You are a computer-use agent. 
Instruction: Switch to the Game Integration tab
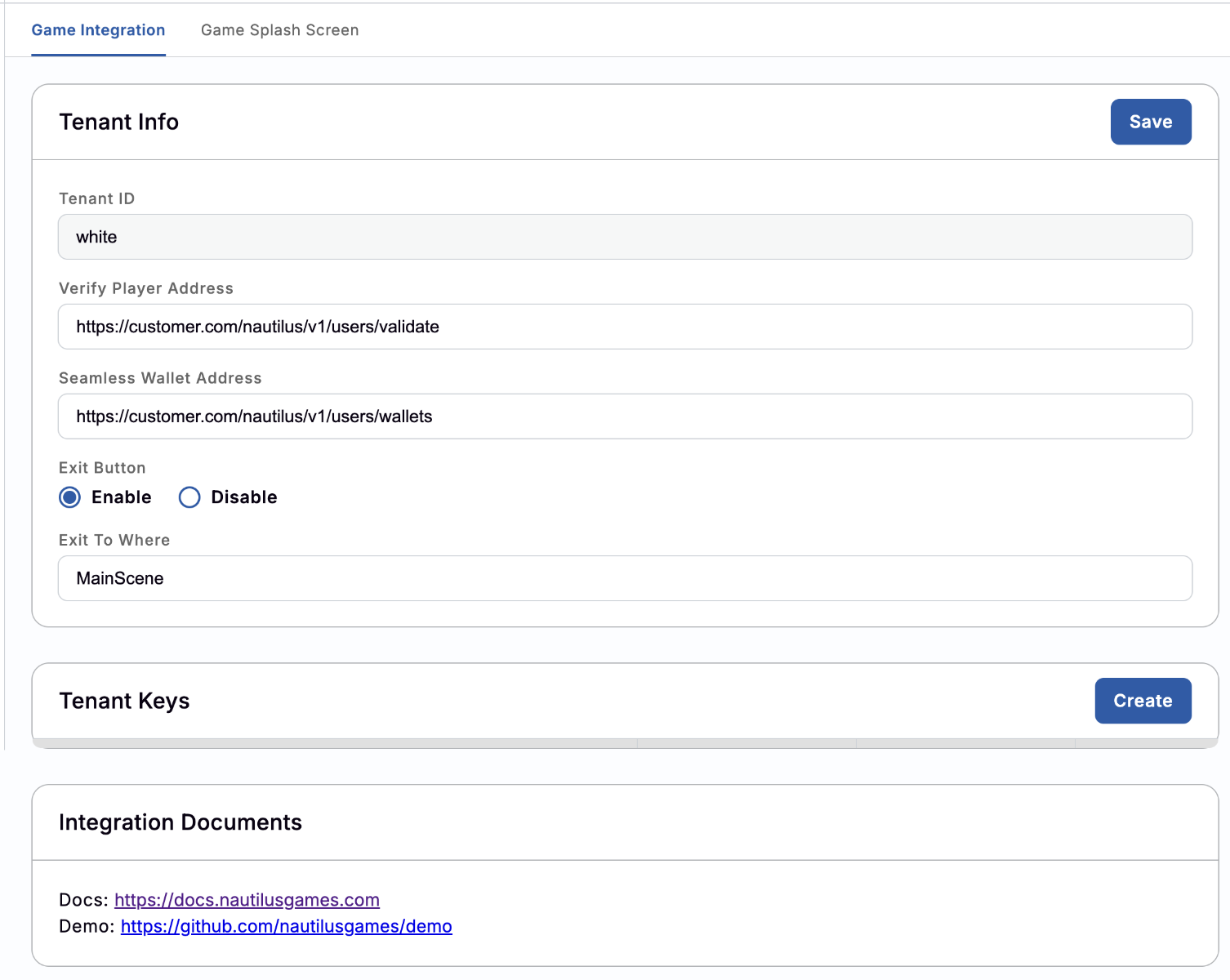(98, 30)
